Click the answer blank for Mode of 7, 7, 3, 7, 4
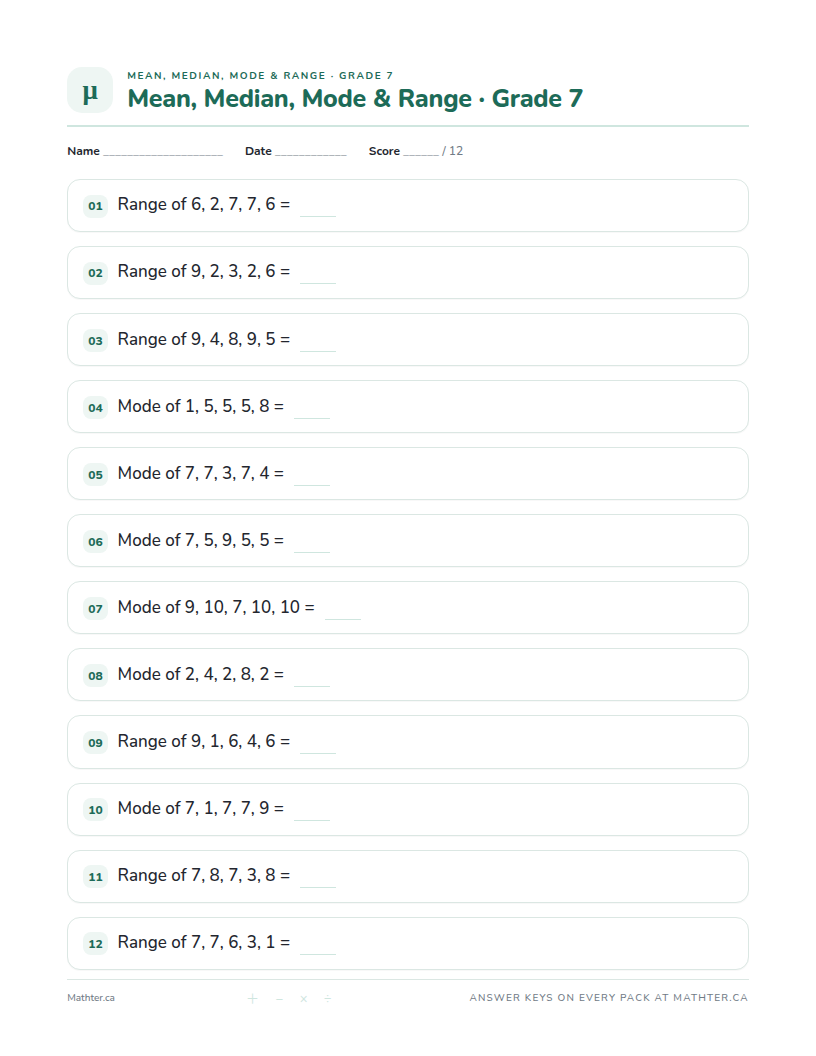The height and width of the screenshot is (1056, 816). pos(312,474)
